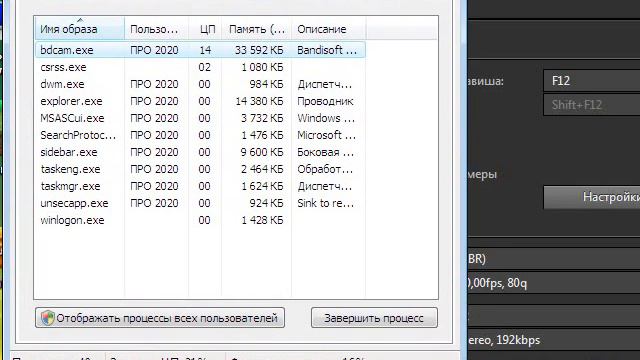Sort by the Описание column header

(329, 29)
